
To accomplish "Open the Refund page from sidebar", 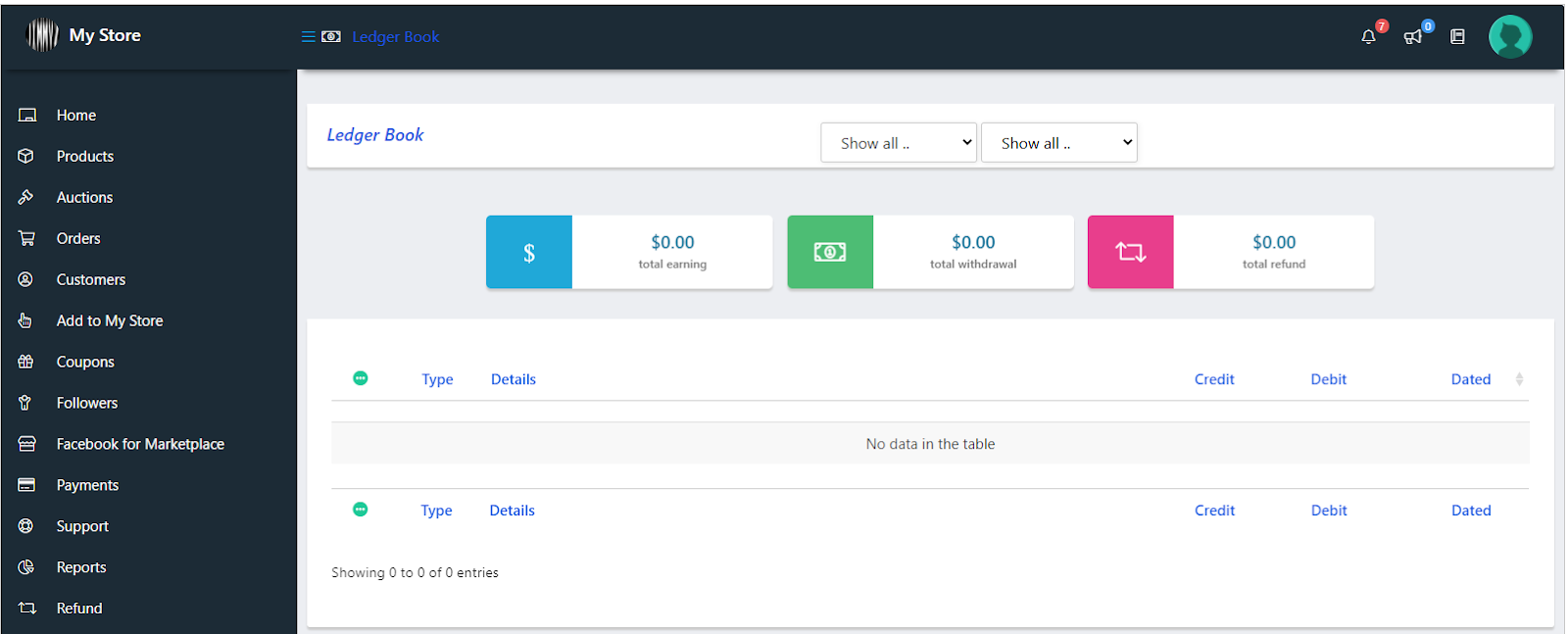I will [79, 609].
